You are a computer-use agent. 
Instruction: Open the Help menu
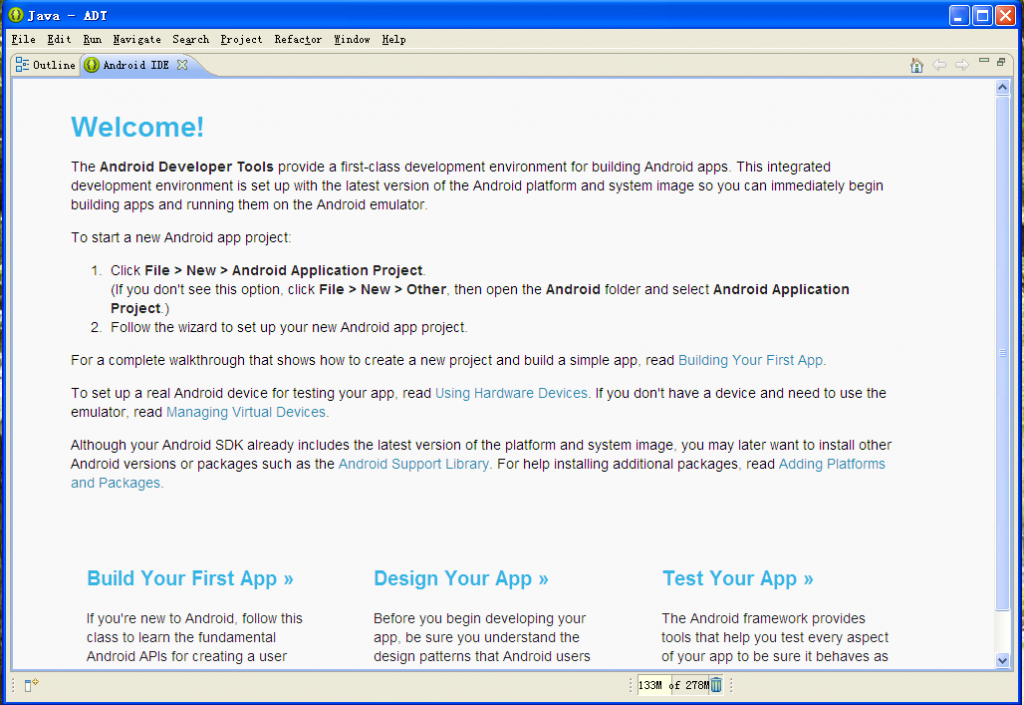[x=394, y=39]
